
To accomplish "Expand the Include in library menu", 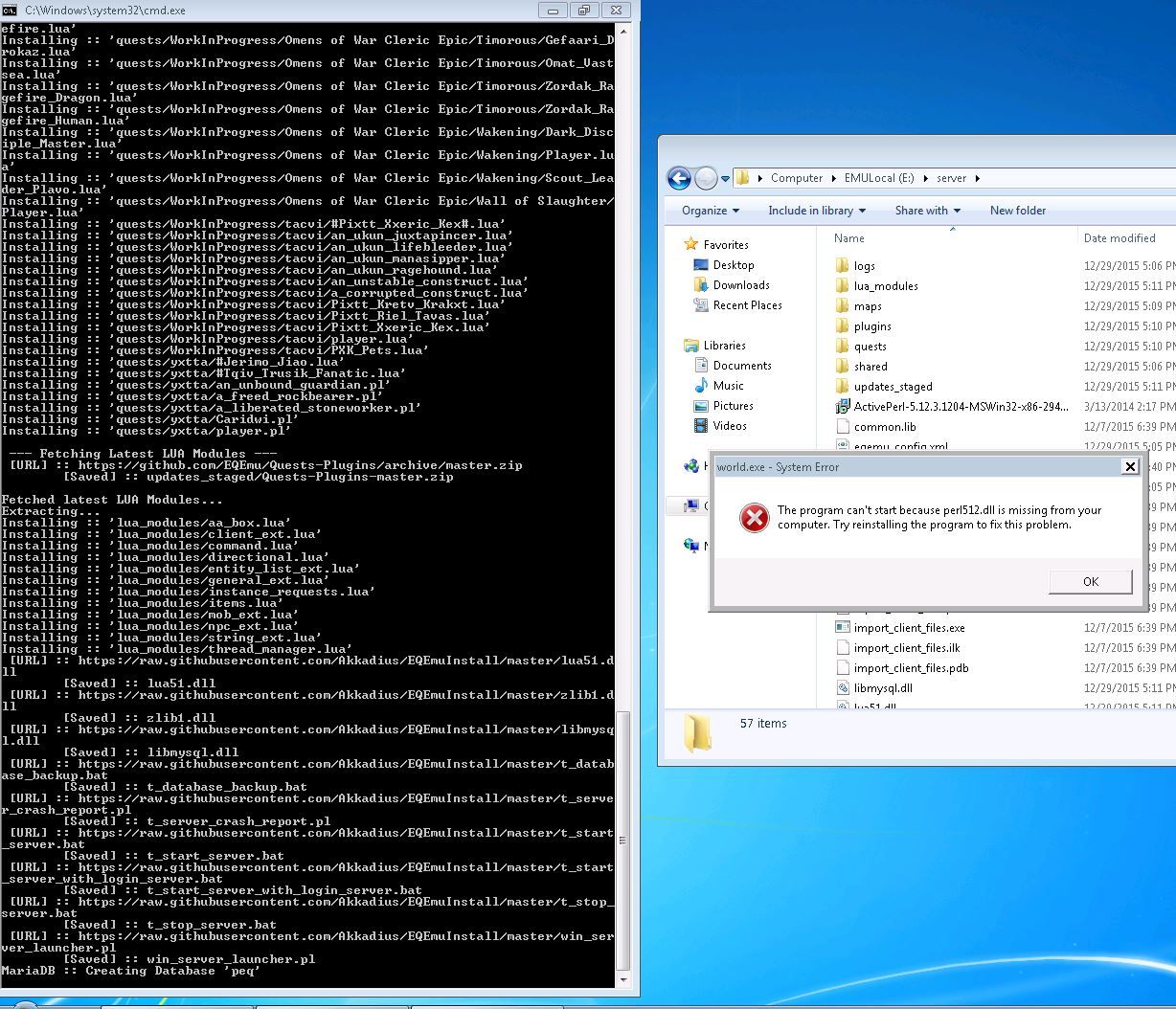I will pos(817,211).
